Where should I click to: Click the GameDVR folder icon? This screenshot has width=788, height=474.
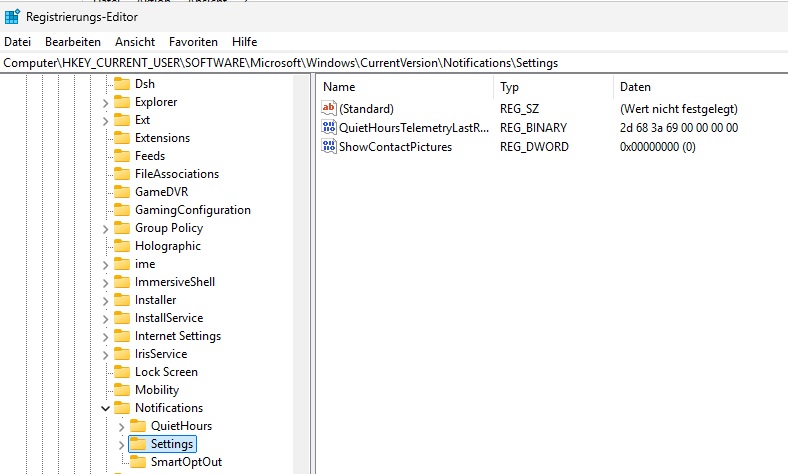pyautogui.click(x=122, y=192)
